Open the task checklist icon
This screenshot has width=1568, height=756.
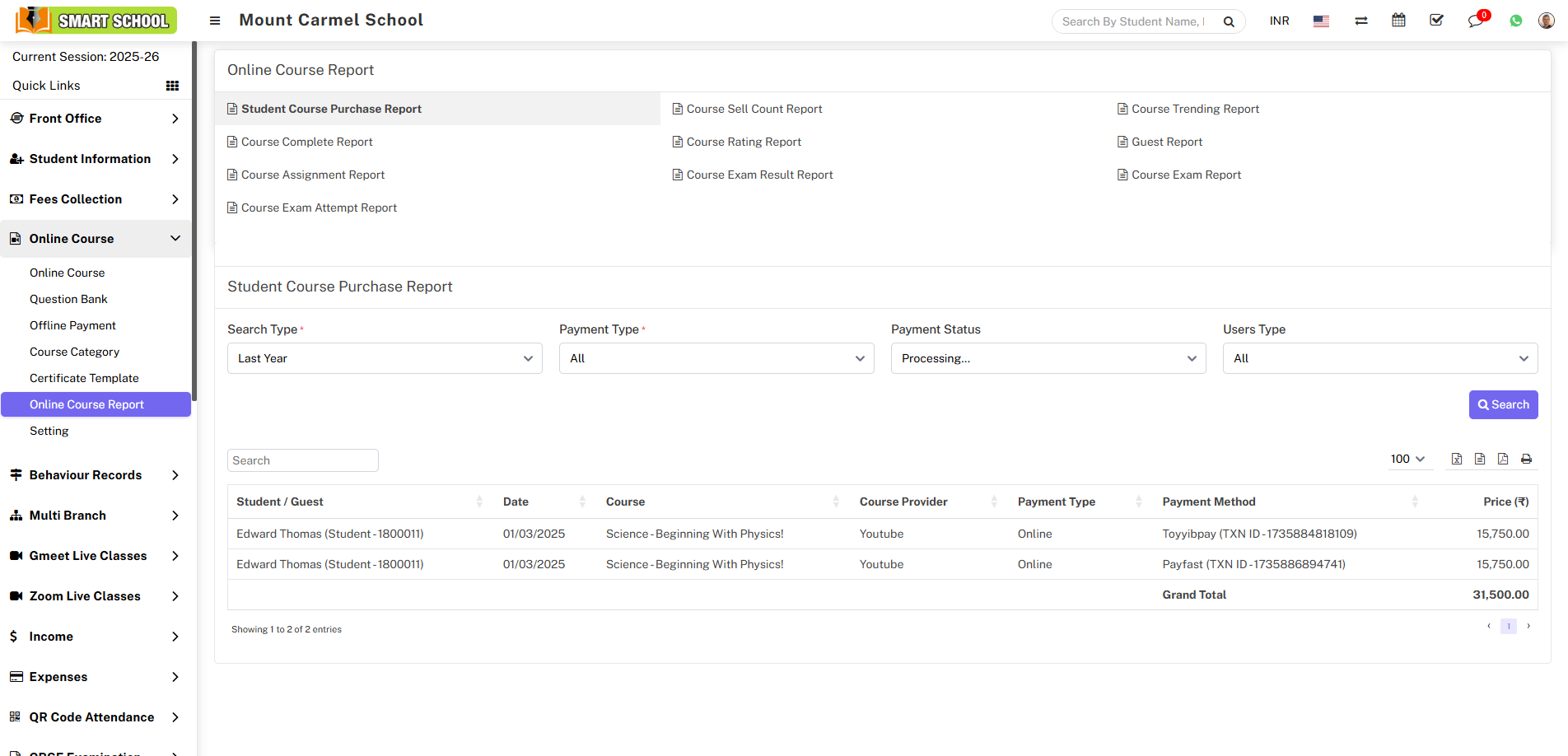pos(1436,21)
